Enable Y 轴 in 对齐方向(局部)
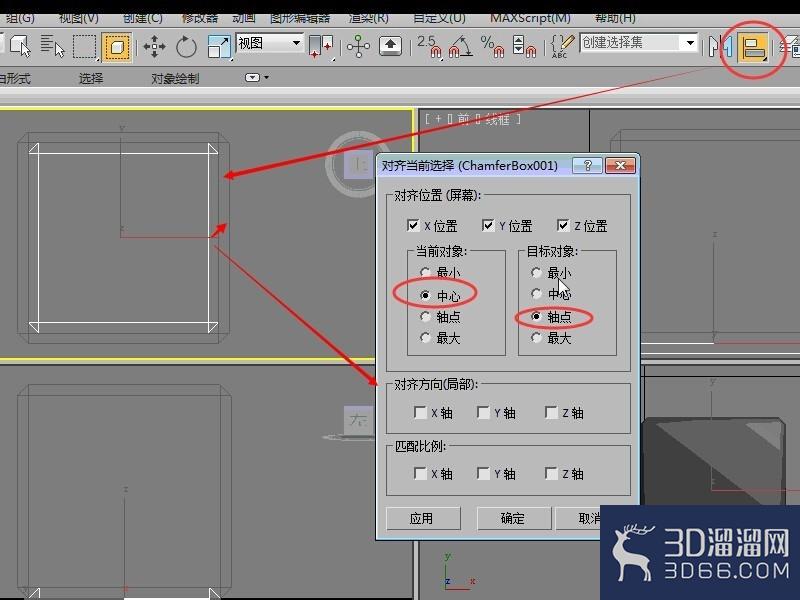The image size is (800, 600). tap(483, 412)
